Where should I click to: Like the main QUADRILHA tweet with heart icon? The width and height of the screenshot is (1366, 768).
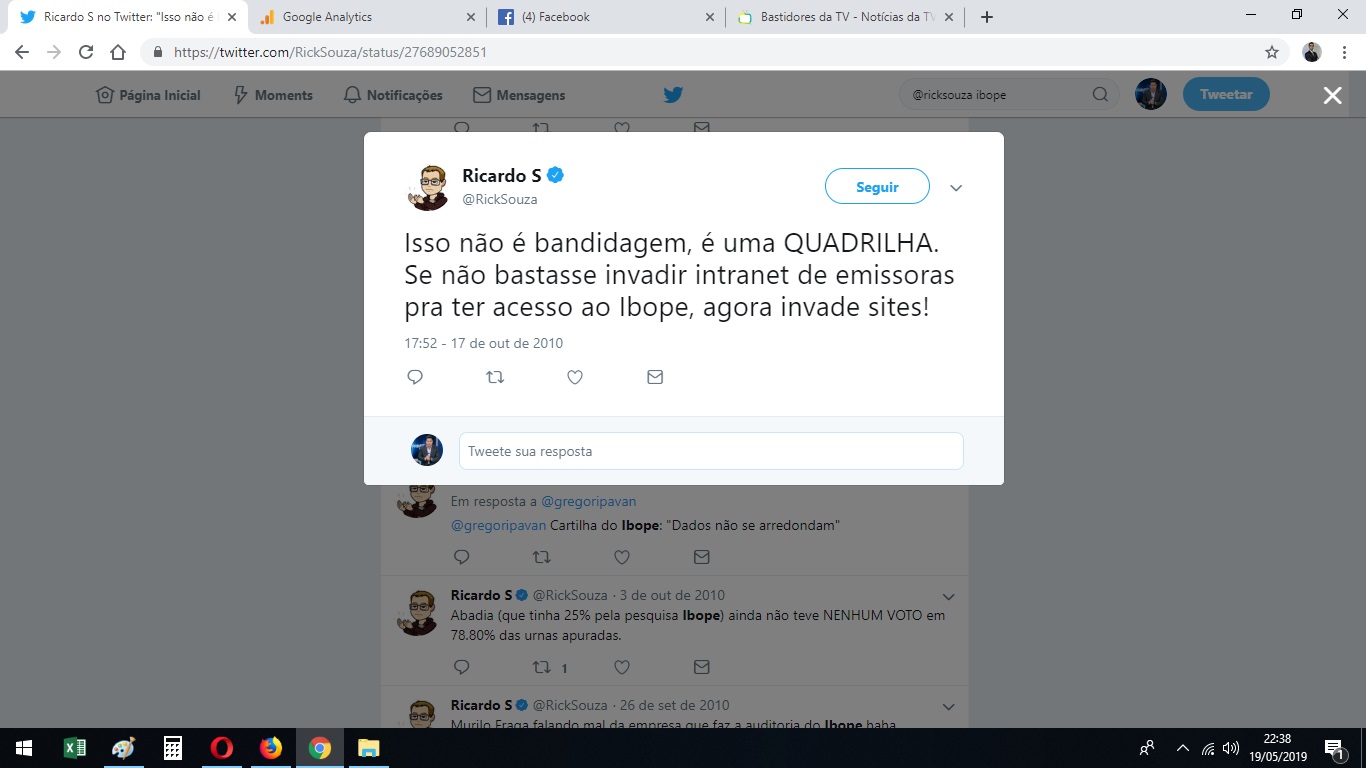click(575, 377)
